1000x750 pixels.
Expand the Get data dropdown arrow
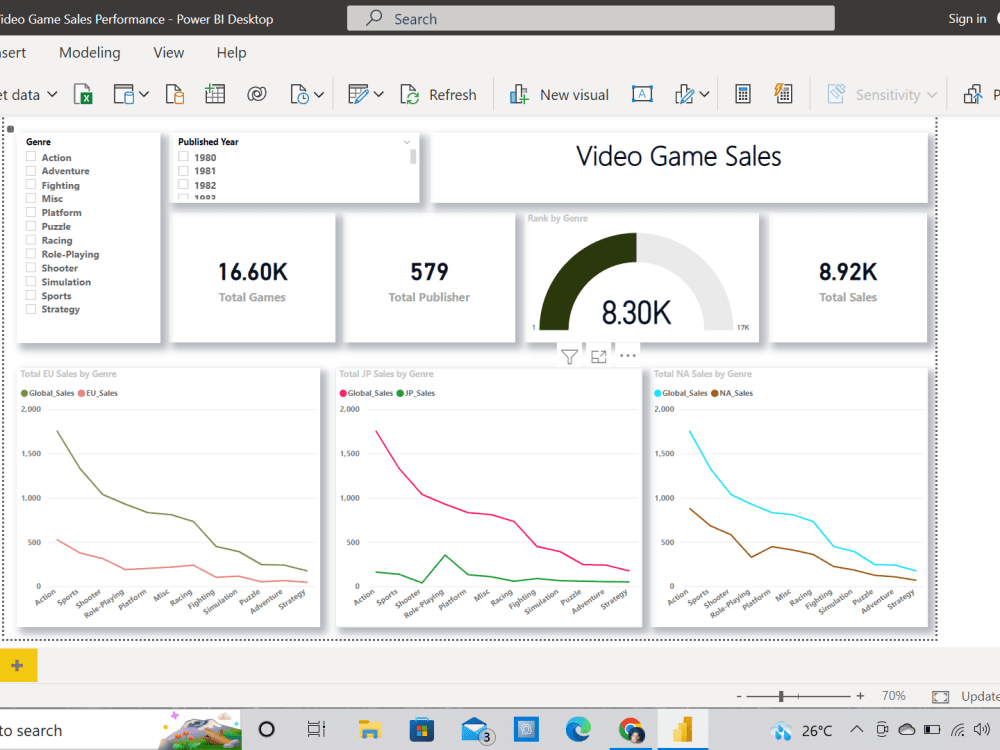52,94
